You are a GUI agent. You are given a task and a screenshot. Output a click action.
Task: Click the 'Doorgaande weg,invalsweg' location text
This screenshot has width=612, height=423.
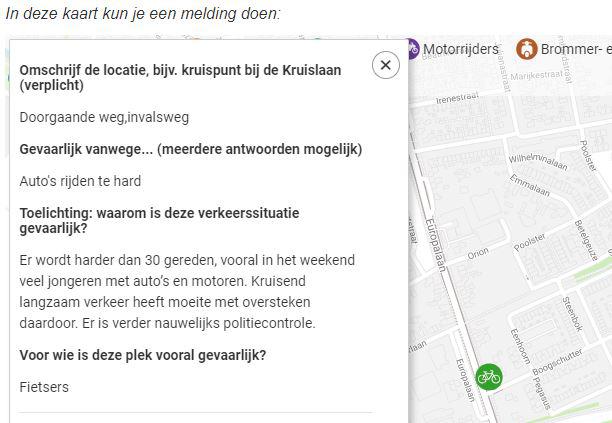tap(104, 117)
